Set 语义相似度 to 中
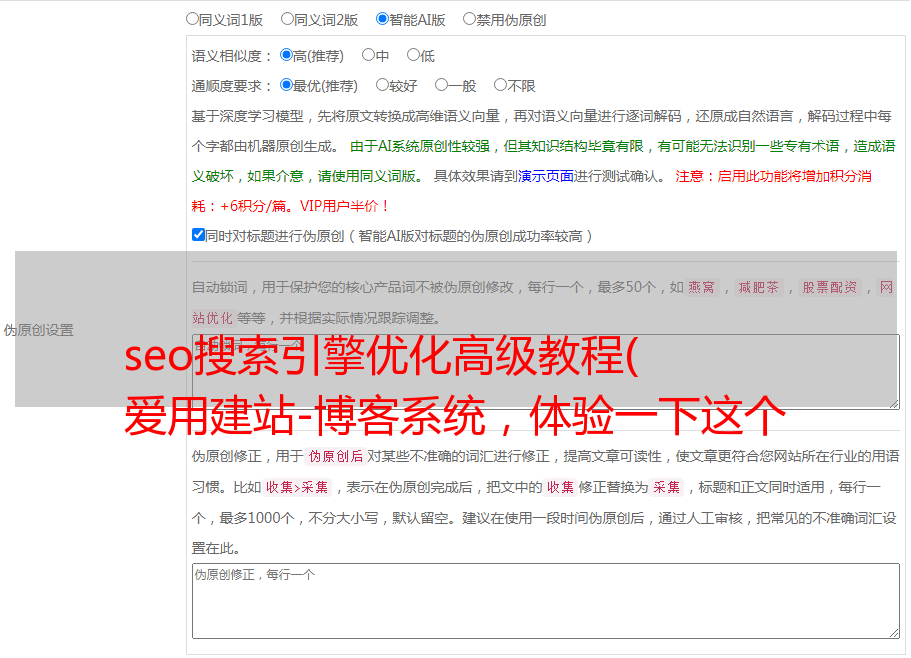Image resolution: width=911 pixels, height=658 pixels. (368, 55)
